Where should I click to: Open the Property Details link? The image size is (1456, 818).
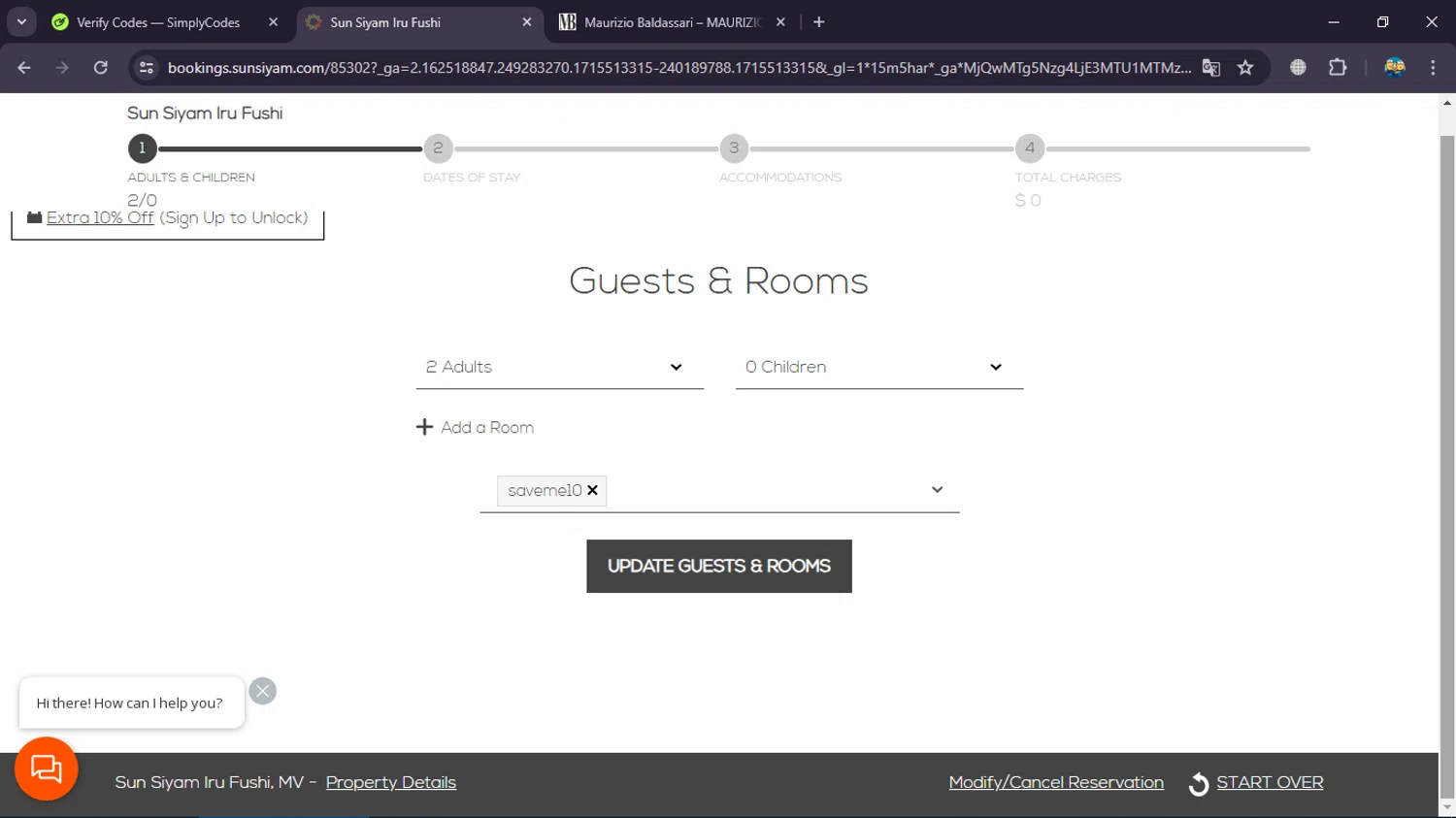pos(391,783)
